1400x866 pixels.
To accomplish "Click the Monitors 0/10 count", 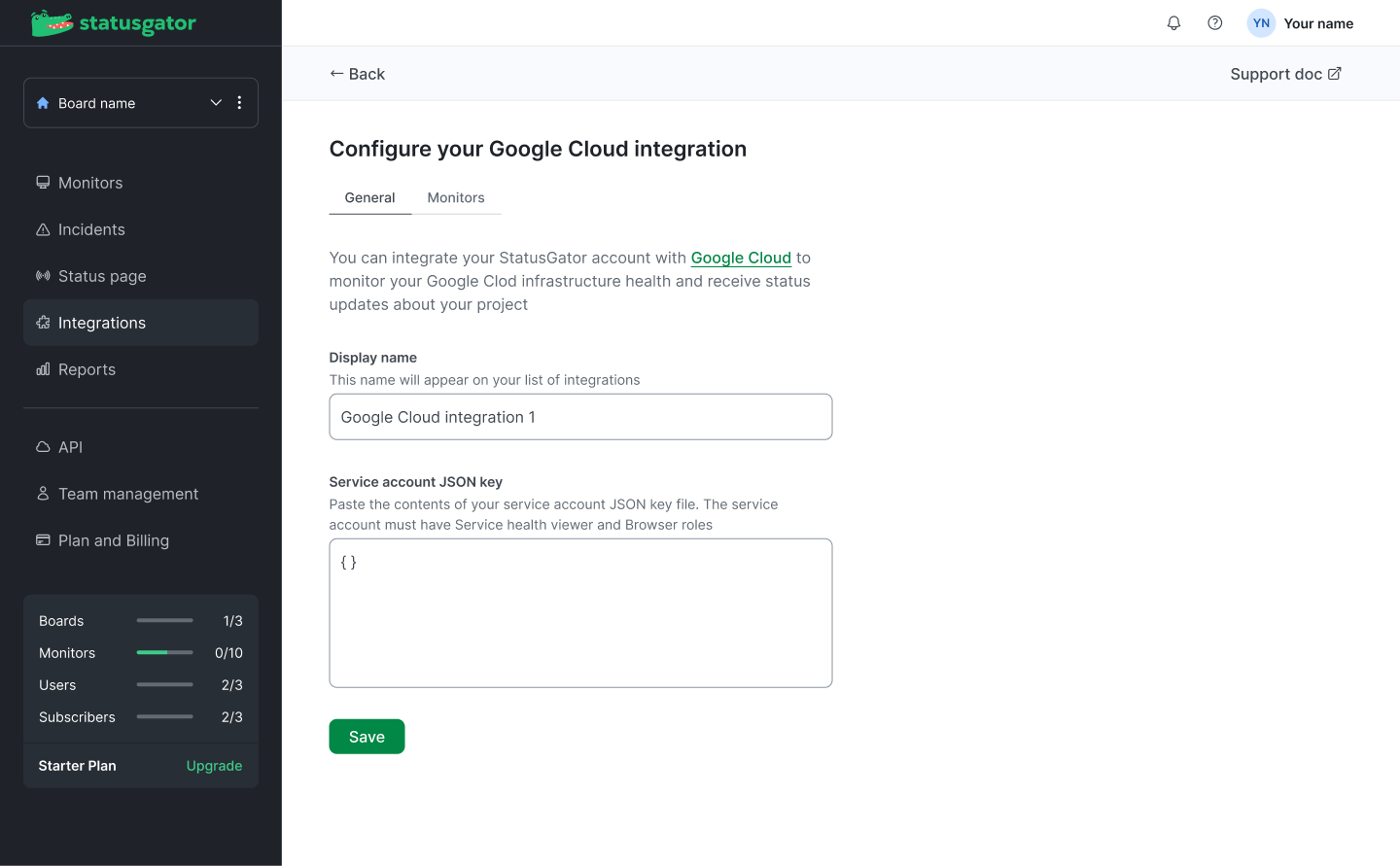I will tap(228, 653).
